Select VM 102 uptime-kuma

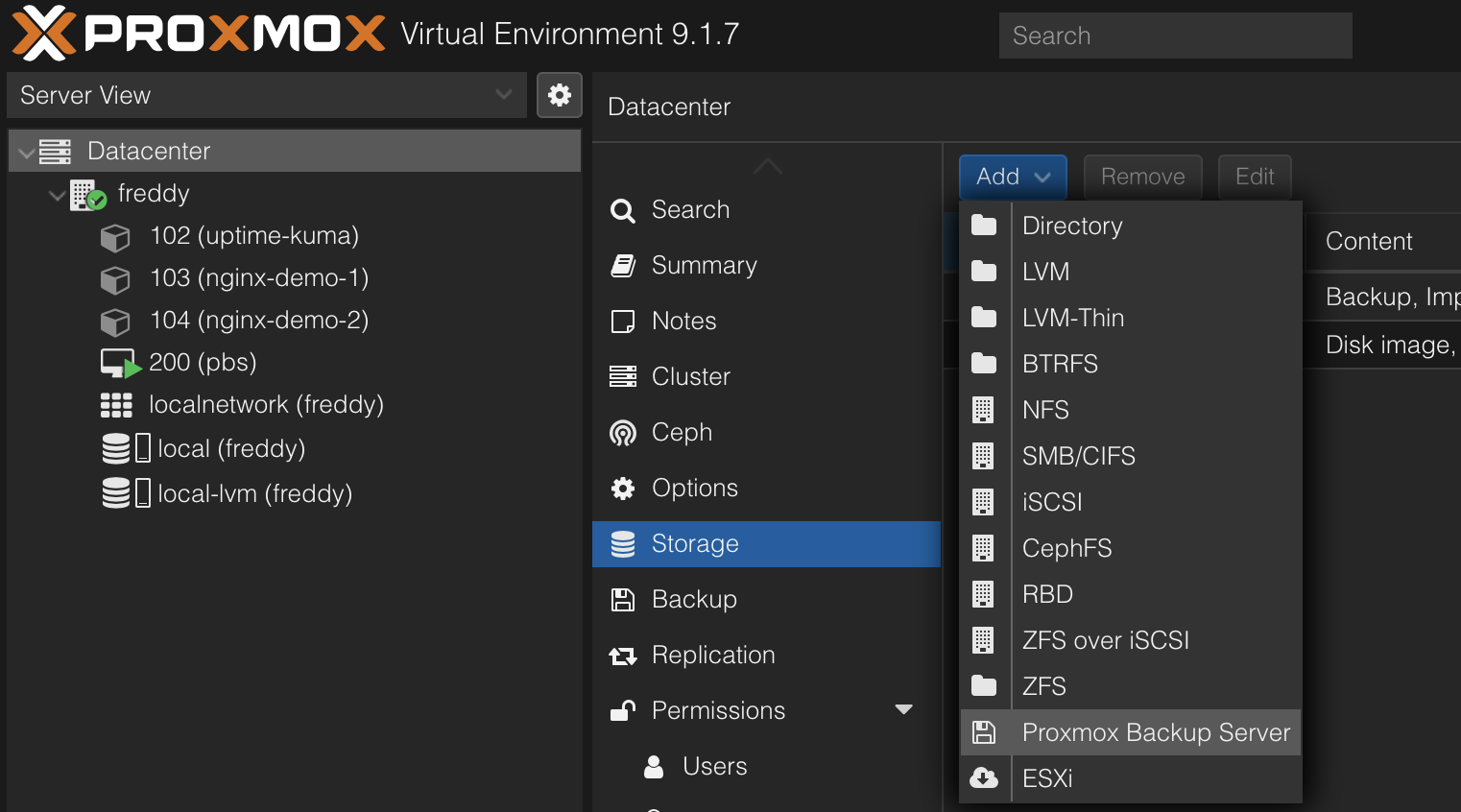[254, 235]
